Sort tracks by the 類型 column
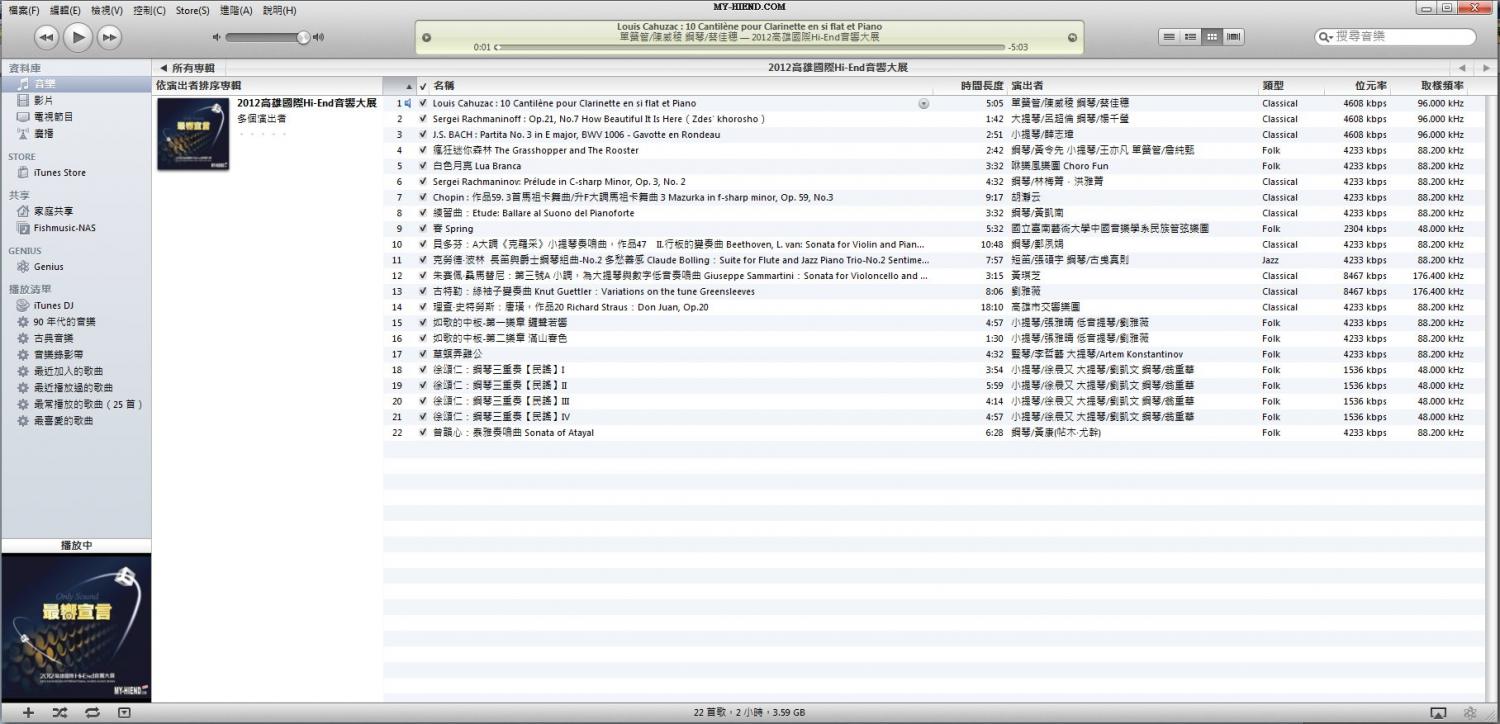 [x=1290, y=86]
